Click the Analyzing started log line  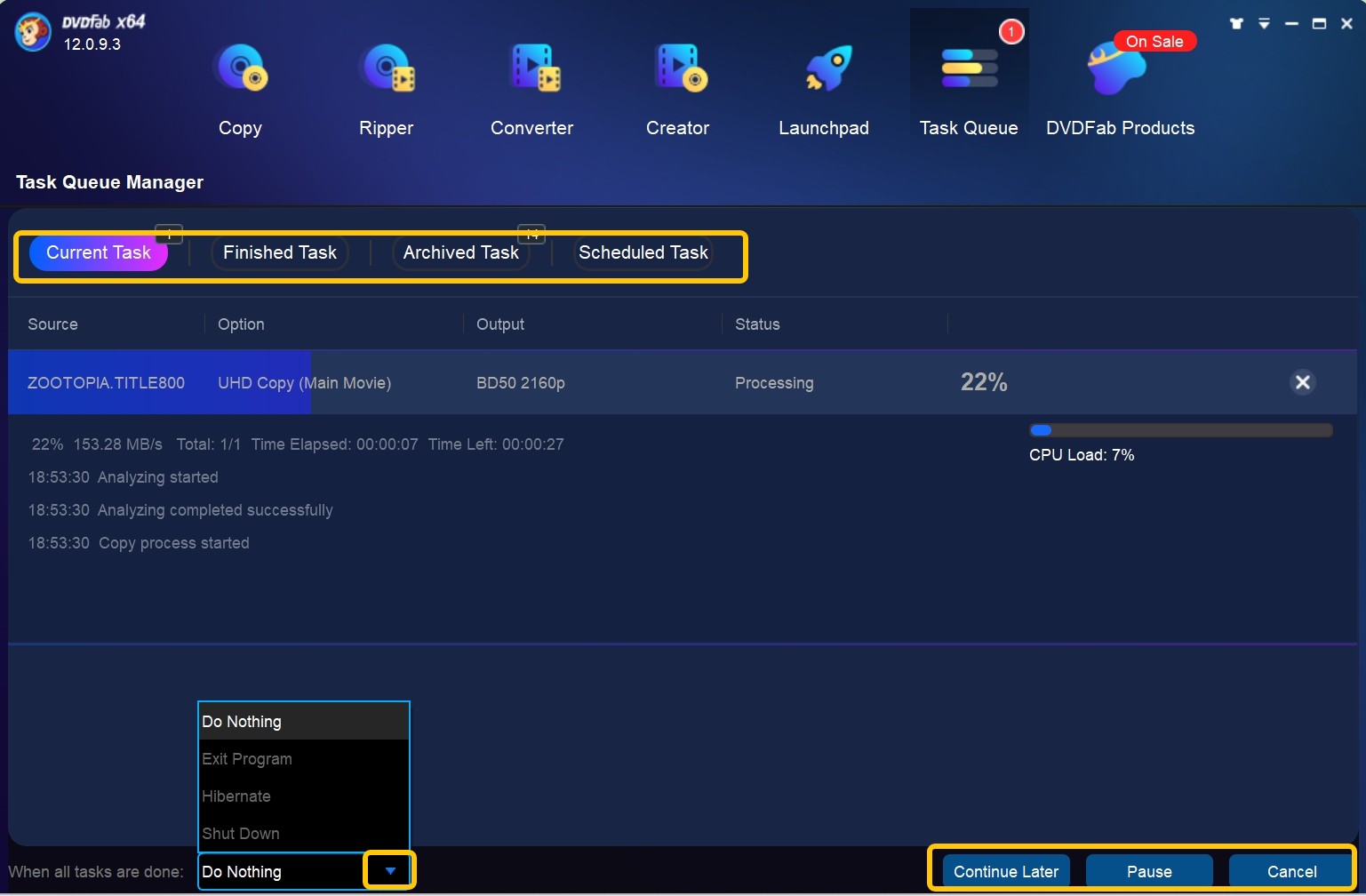123,477
